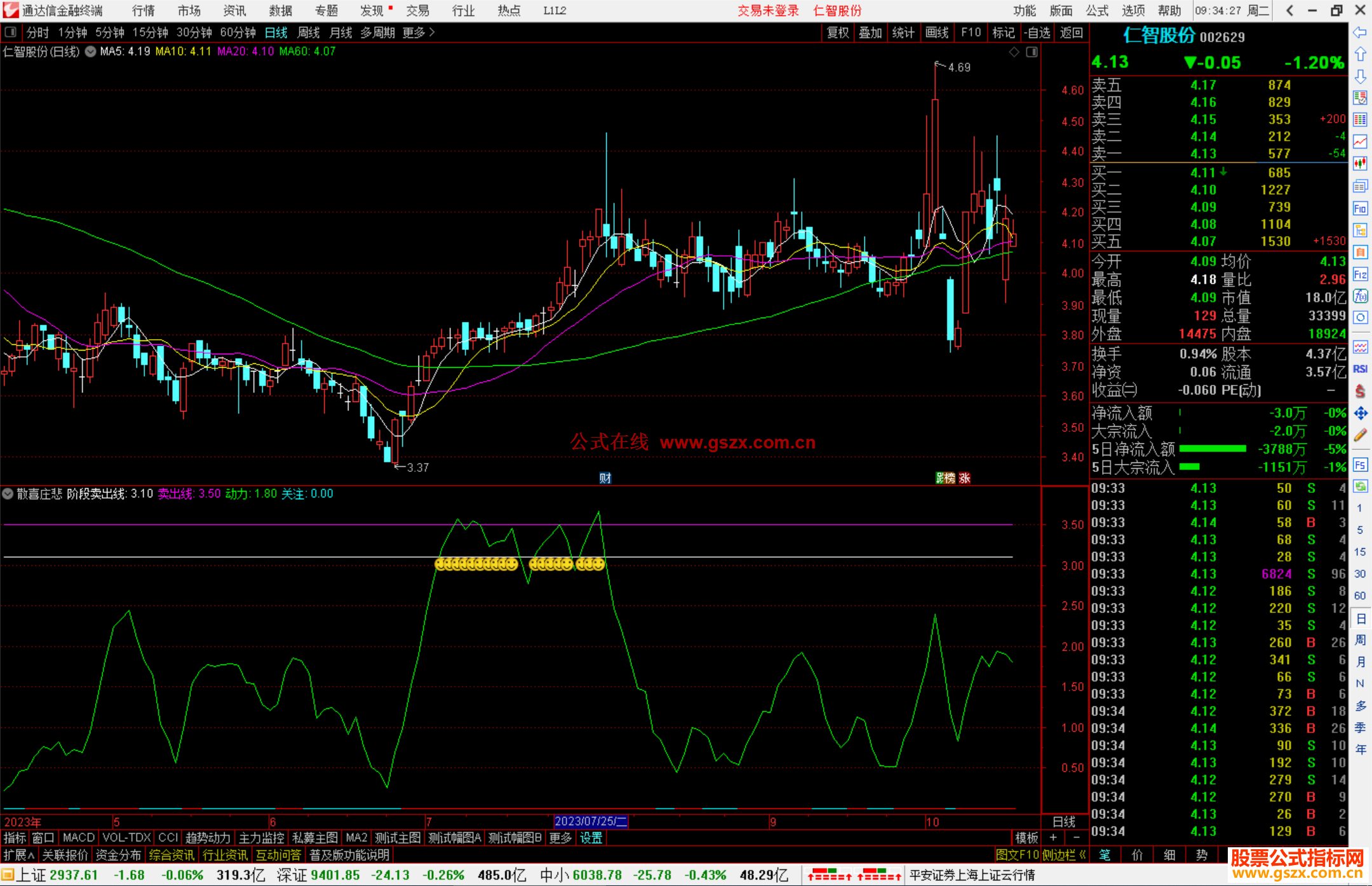Open the RSI indicator from sidebar
This screenshot has width=1372, height=886.
tap(1360, 369)
